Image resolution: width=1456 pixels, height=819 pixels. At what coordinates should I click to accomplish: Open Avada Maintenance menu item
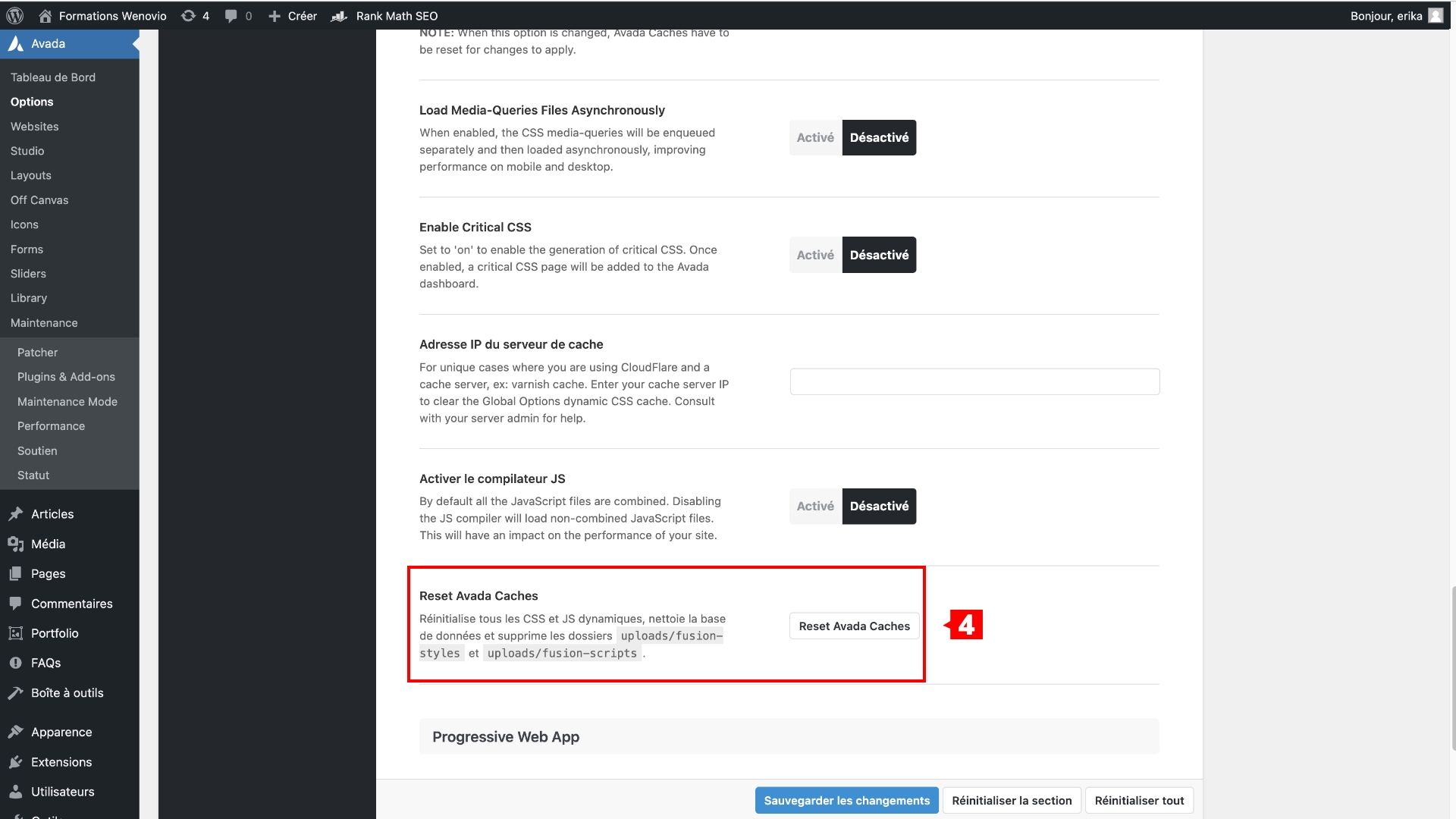pyautogui.click(x=44, y=323)
